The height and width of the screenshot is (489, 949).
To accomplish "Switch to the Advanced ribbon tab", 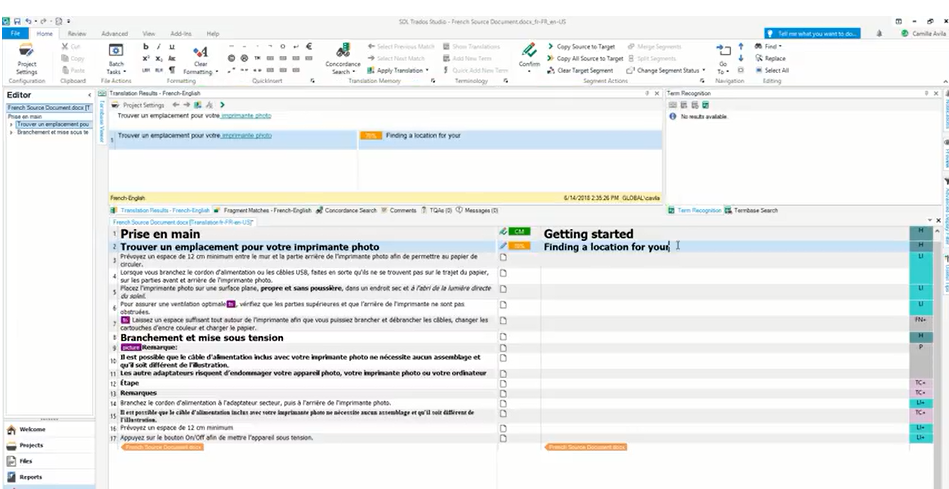I will pyautogui.click(x=114, y=34).
